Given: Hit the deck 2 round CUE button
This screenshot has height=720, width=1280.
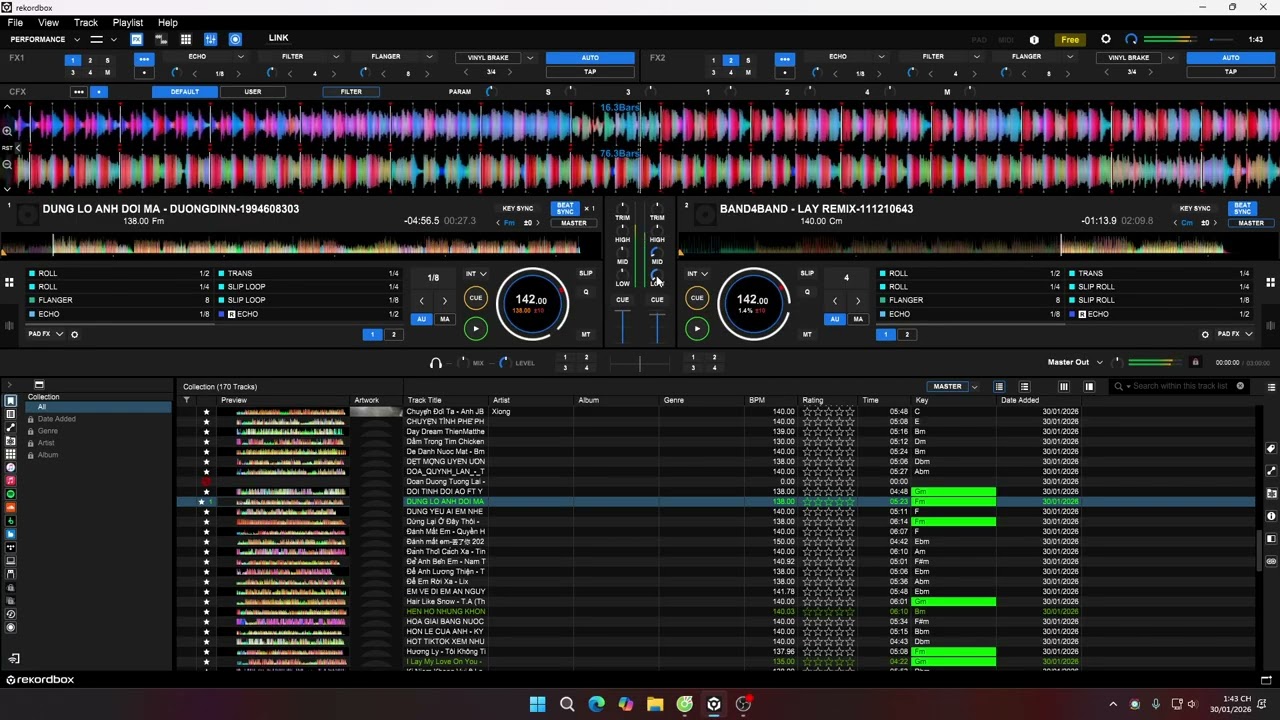Looking at the screenshot, I should pos(697,297).
